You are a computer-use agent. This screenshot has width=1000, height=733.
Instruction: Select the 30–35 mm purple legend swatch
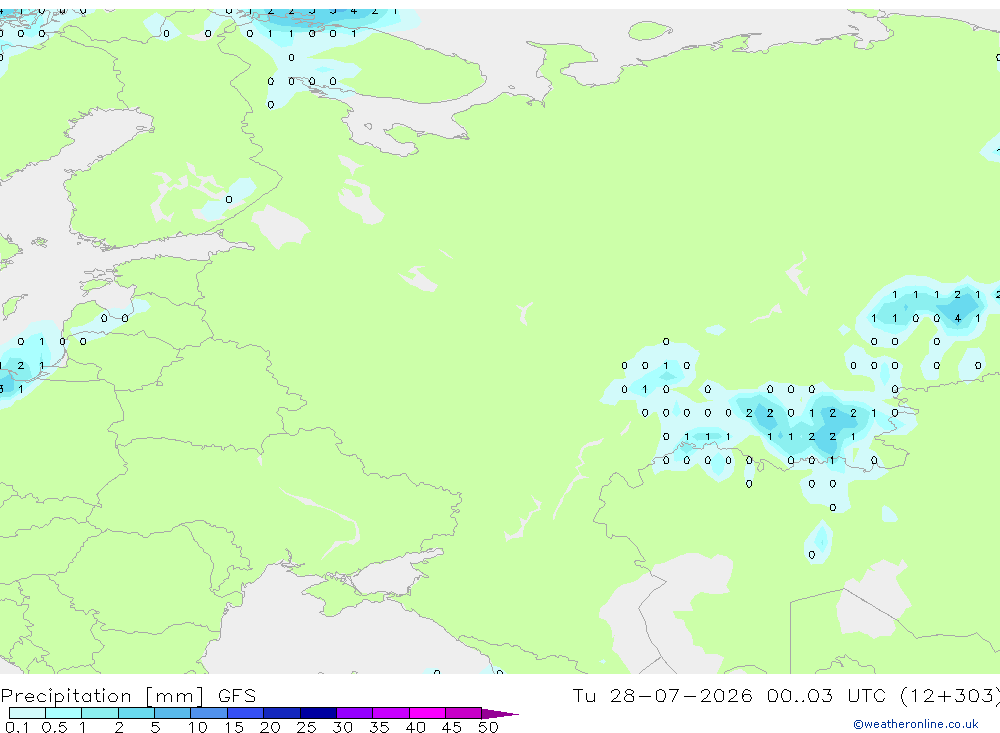[355, 713]
